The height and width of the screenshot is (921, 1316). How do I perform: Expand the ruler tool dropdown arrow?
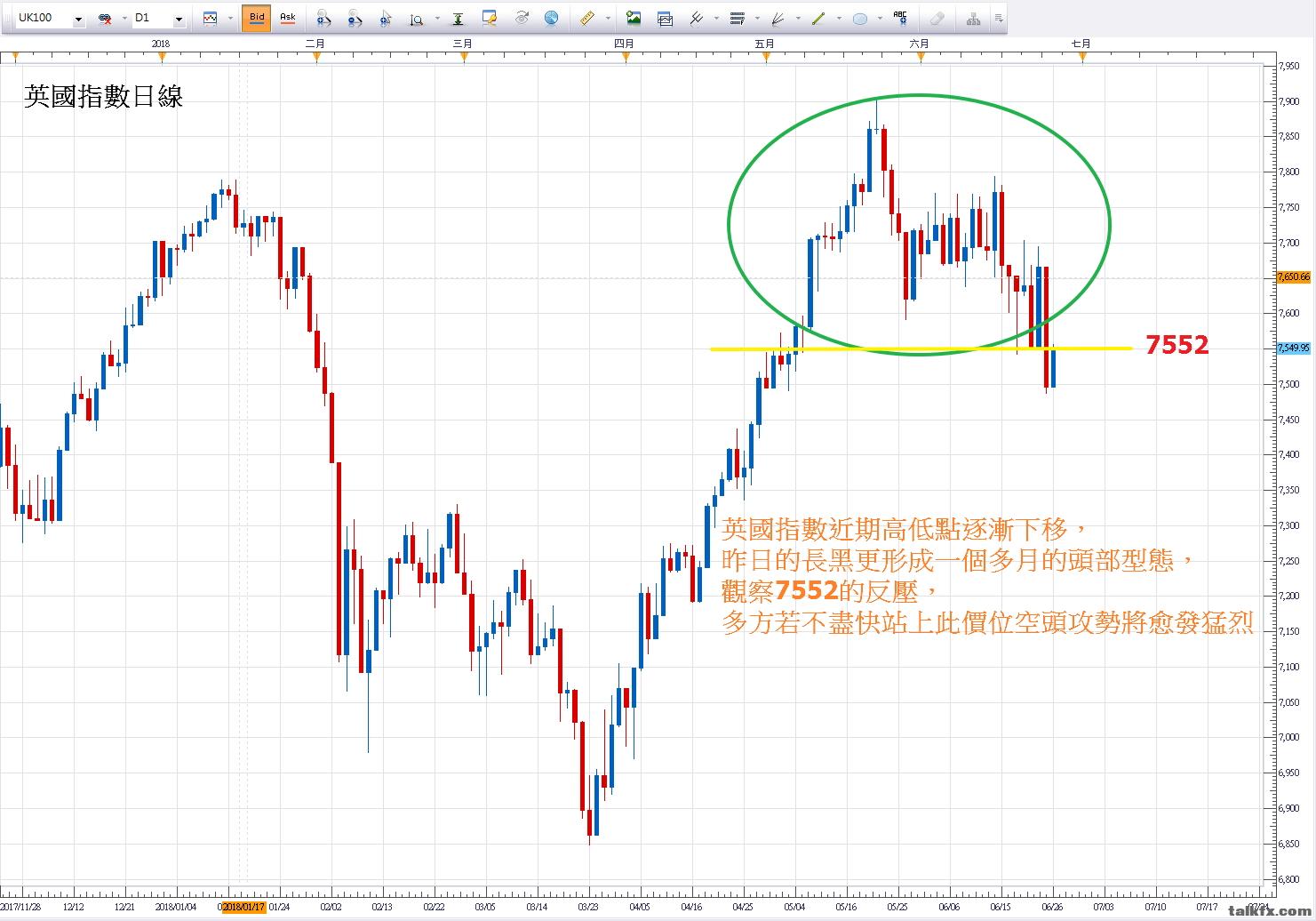tap(608, 19)
